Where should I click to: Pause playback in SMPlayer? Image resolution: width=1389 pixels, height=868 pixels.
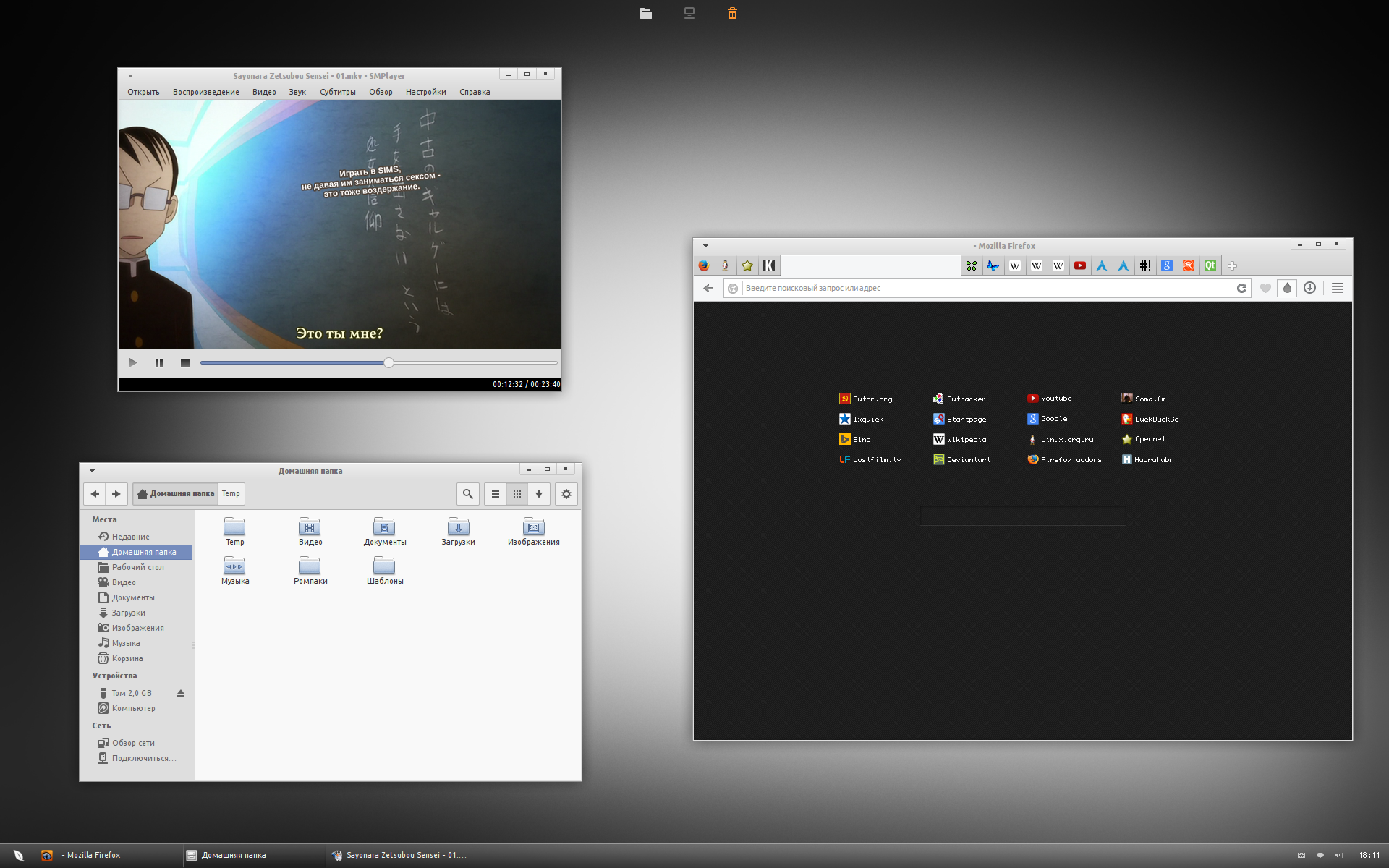(x=159, y=362)
